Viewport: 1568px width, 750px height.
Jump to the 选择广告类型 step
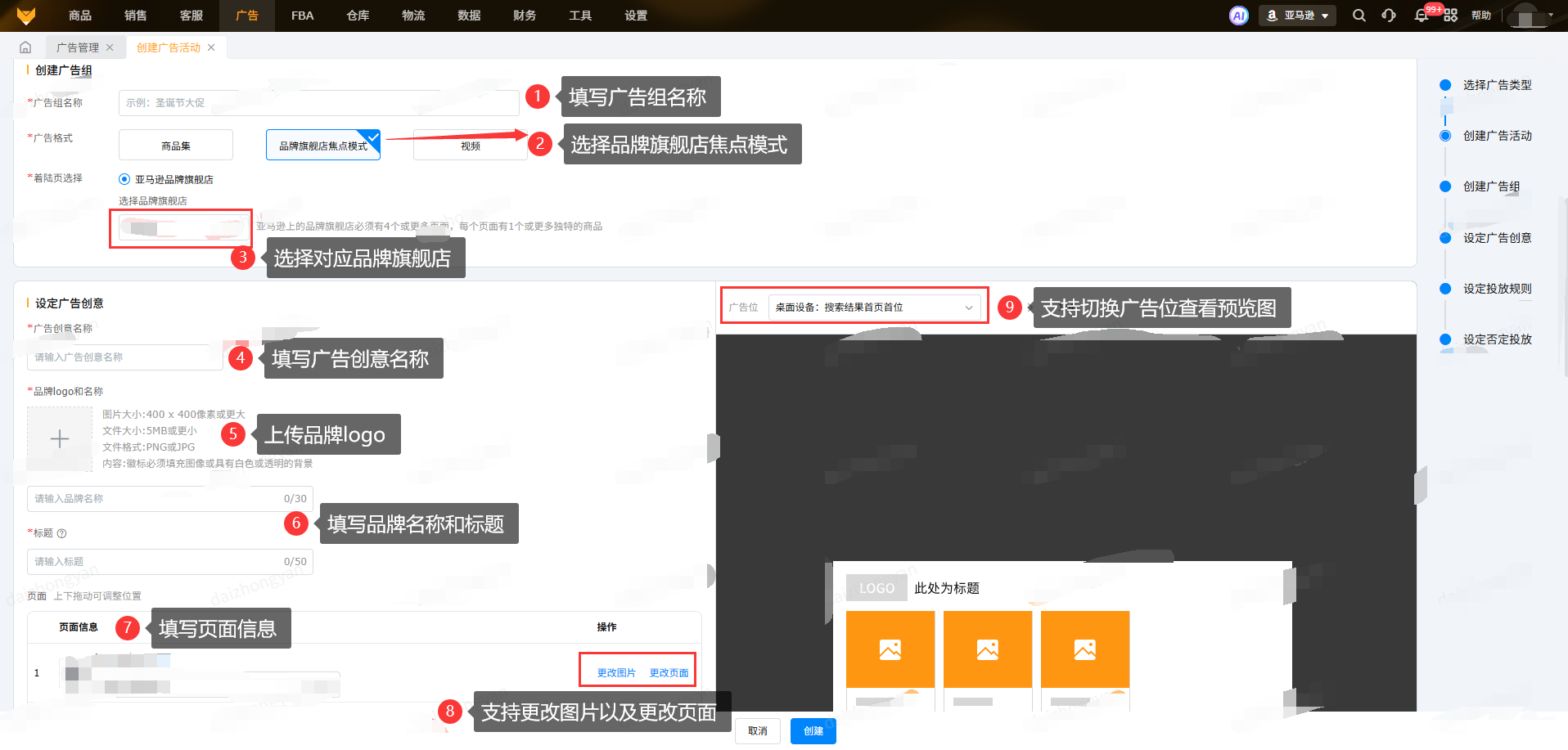(x=1497, y=85)
